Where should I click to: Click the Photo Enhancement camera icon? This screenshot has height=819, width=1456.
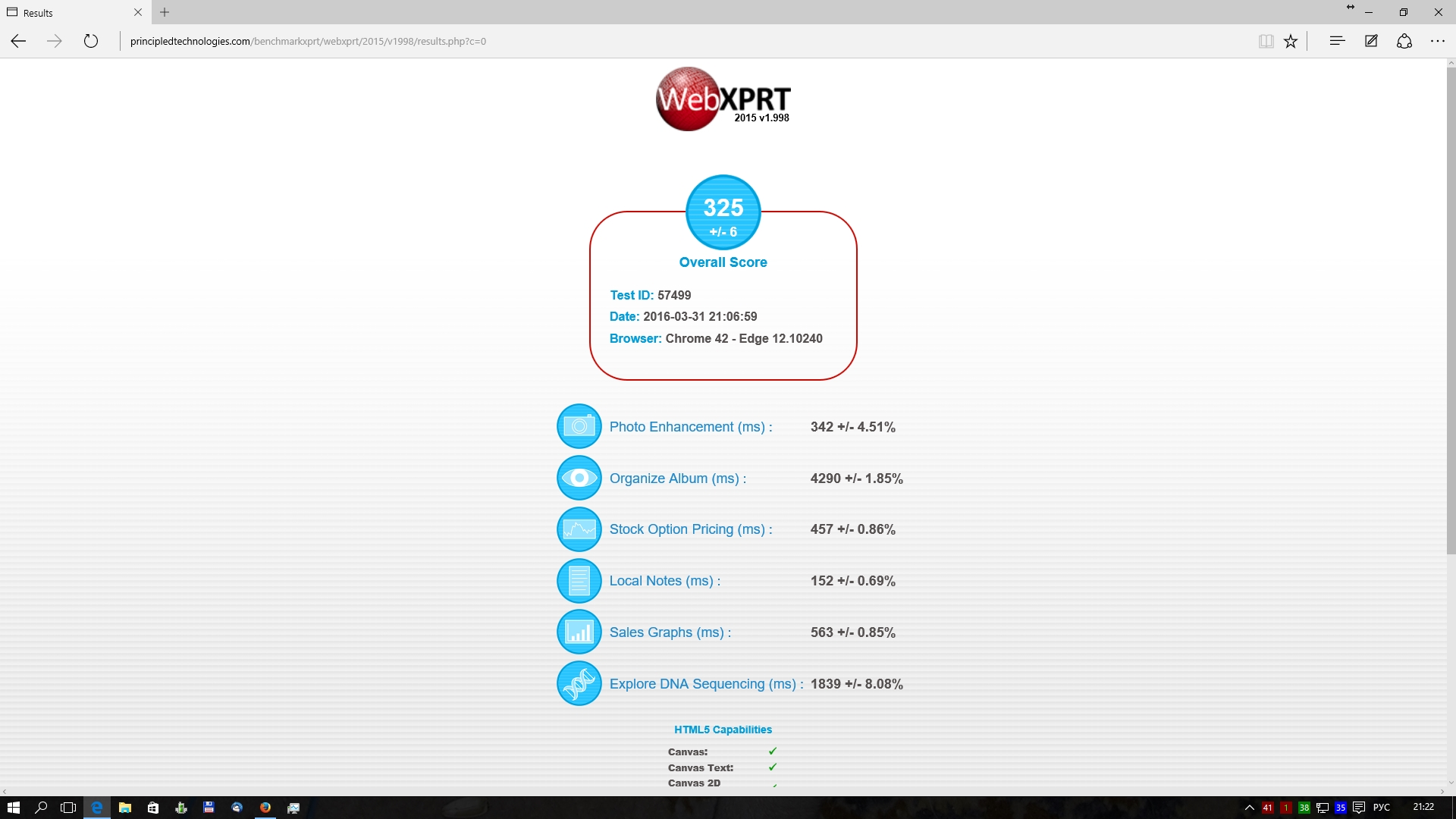(579, 426)
